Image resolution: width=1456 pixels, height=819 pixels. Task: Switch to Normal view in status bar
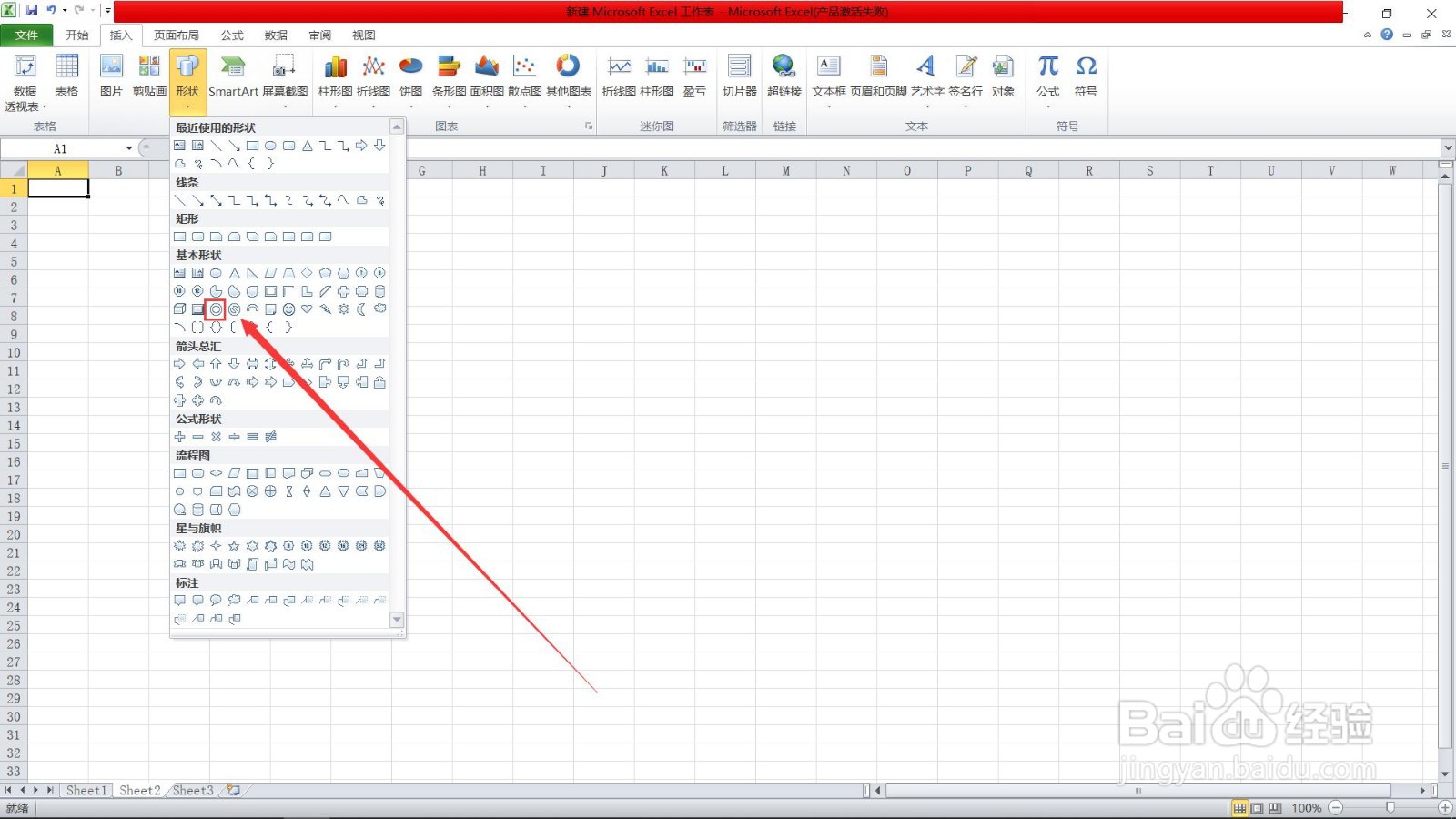click(x=1239, y=808)
